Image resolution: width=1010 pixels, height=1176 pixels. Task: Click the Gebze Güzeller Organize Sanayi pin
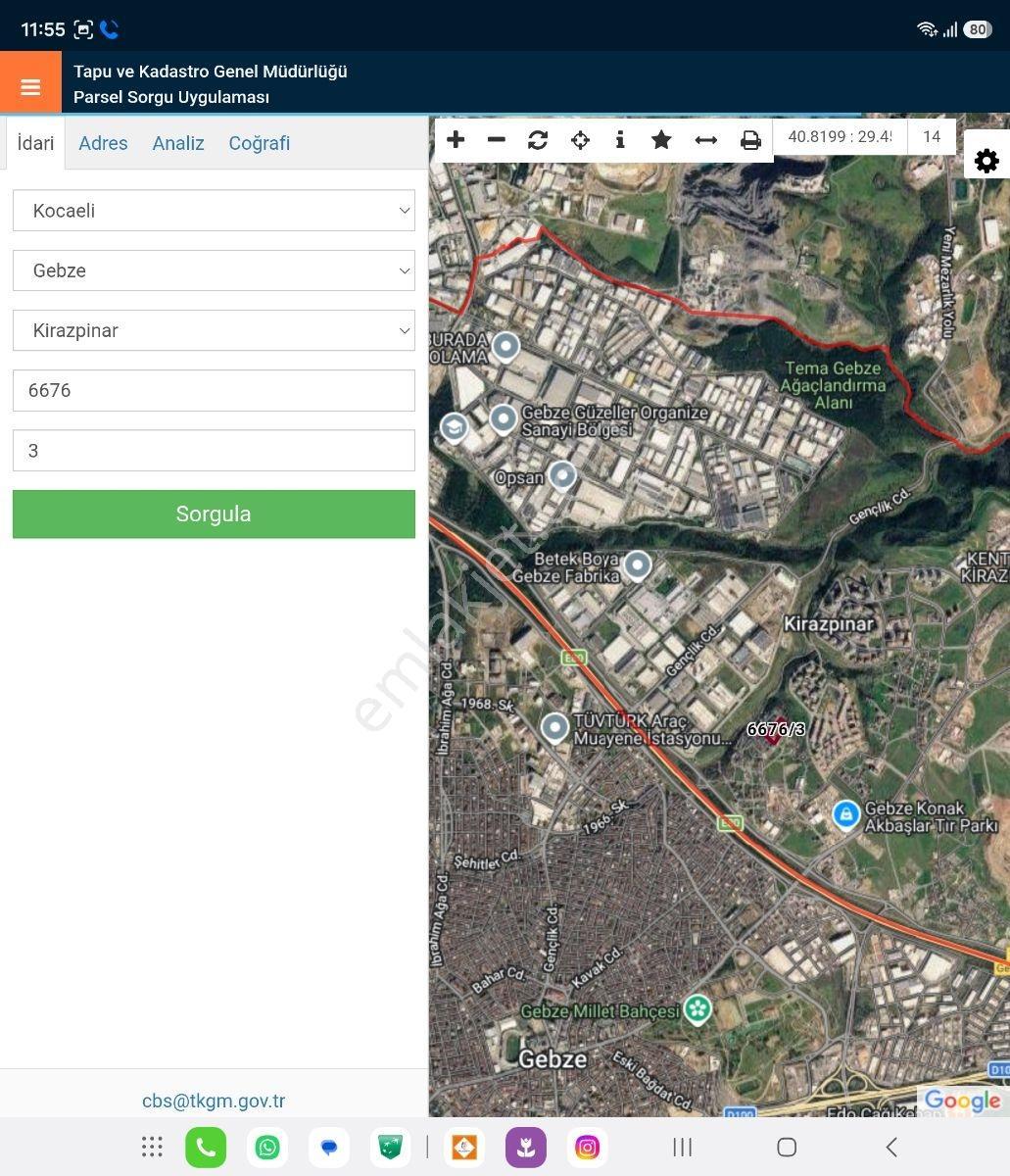(x=504, y=419)
